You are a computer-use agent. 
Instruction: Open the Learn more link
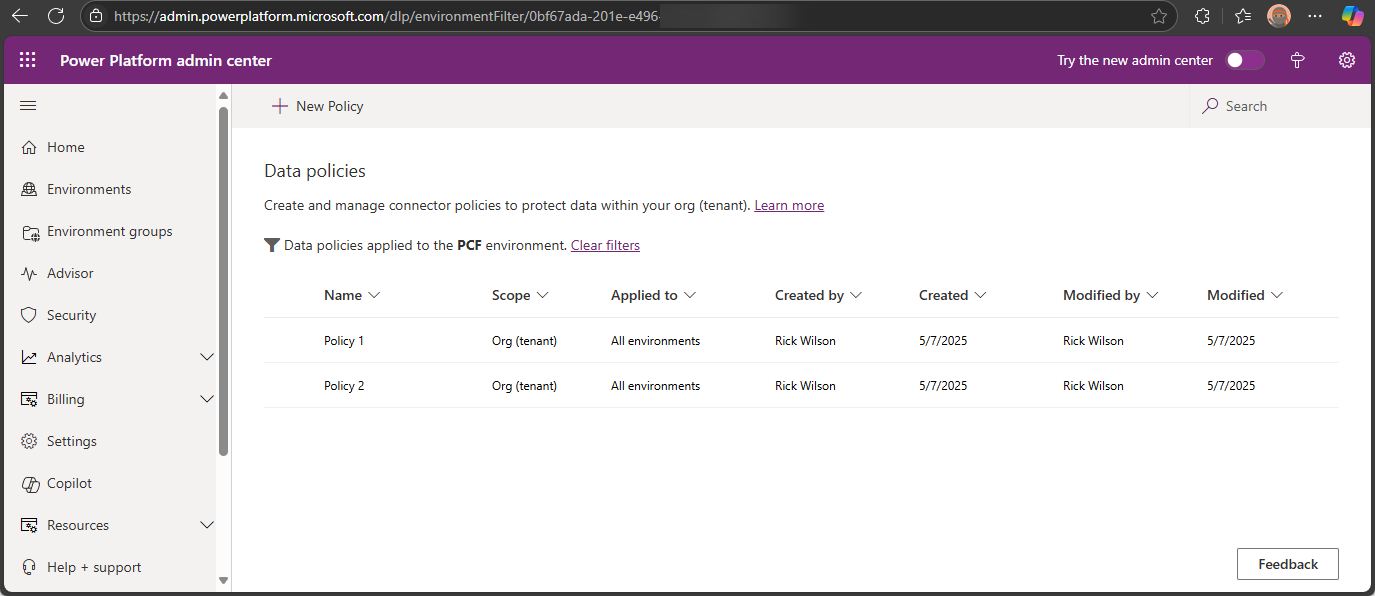point(789,205)
